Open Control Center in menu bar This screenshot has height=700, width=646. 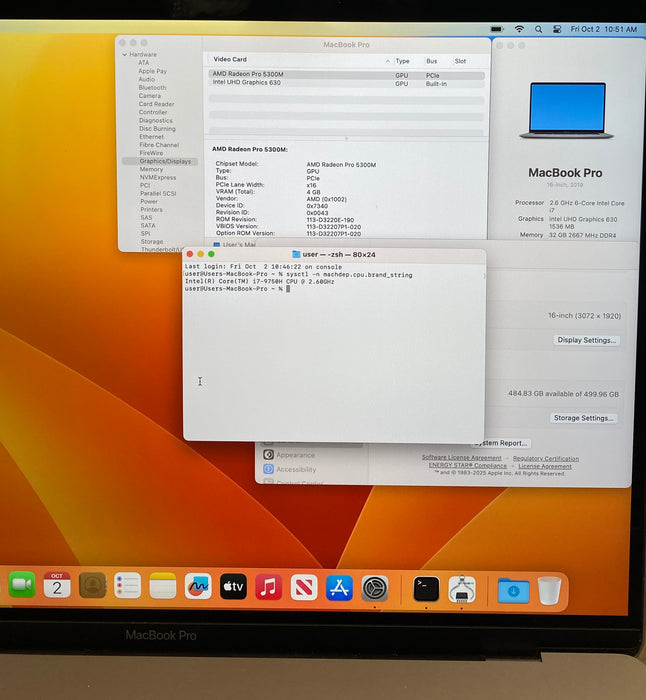[557, 29]
